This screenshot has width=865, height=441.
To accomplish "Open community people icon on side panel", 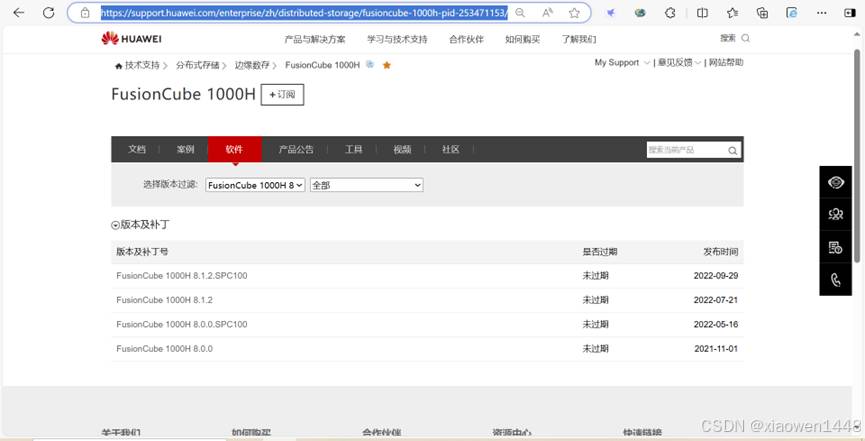I will point(836,214).
